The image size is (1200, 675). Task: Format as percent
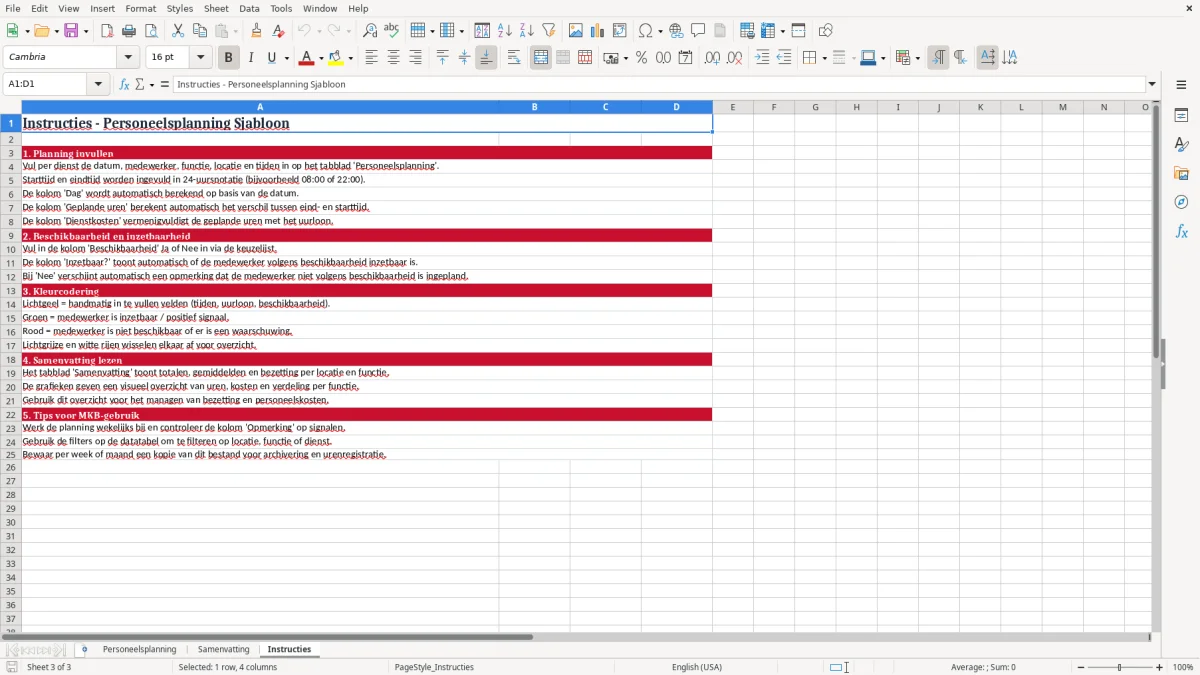pos(641,58)
